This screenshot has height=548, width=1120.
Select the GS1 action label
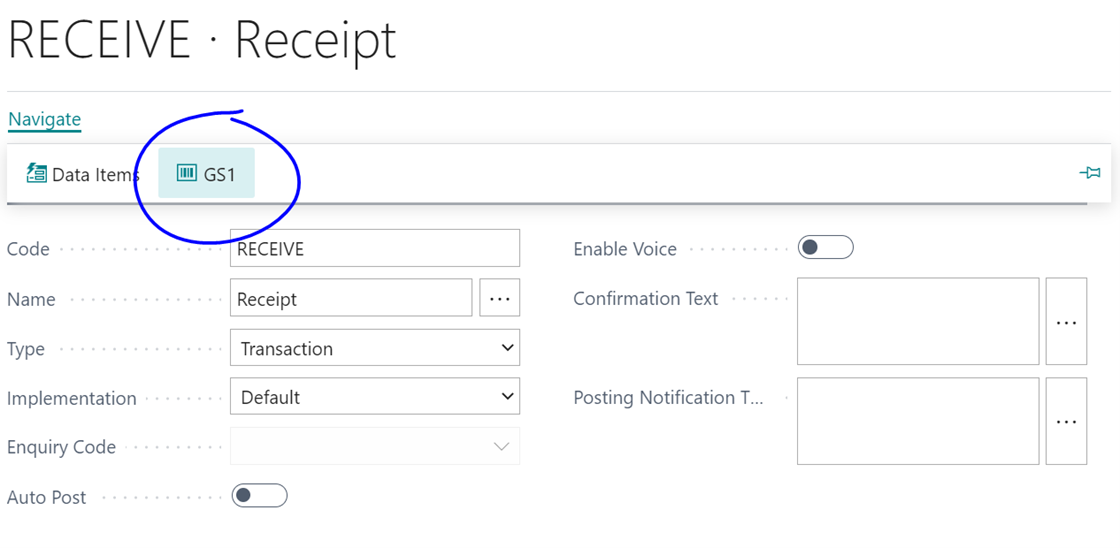(x=220, y=174)
